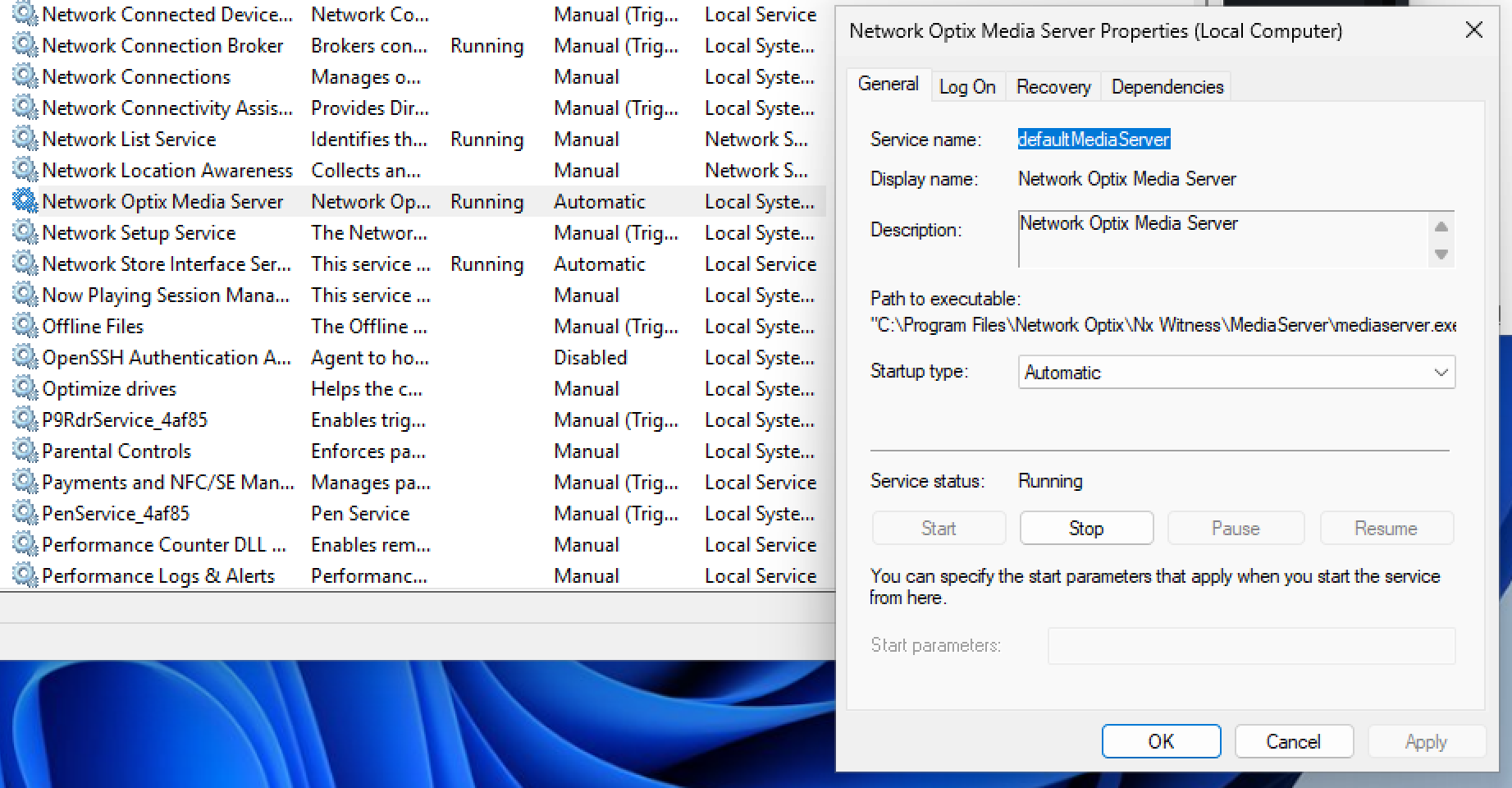Click gear icon beside Performance Counter DLL
This screenshot has width=1512, height=788.
click(x=25, y=544)
